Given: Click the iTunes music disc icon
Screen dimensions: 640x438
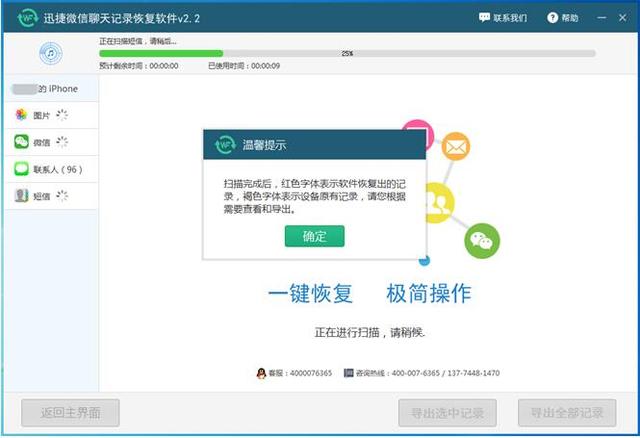Looking at the screenshot, I should tap(51, 53).
